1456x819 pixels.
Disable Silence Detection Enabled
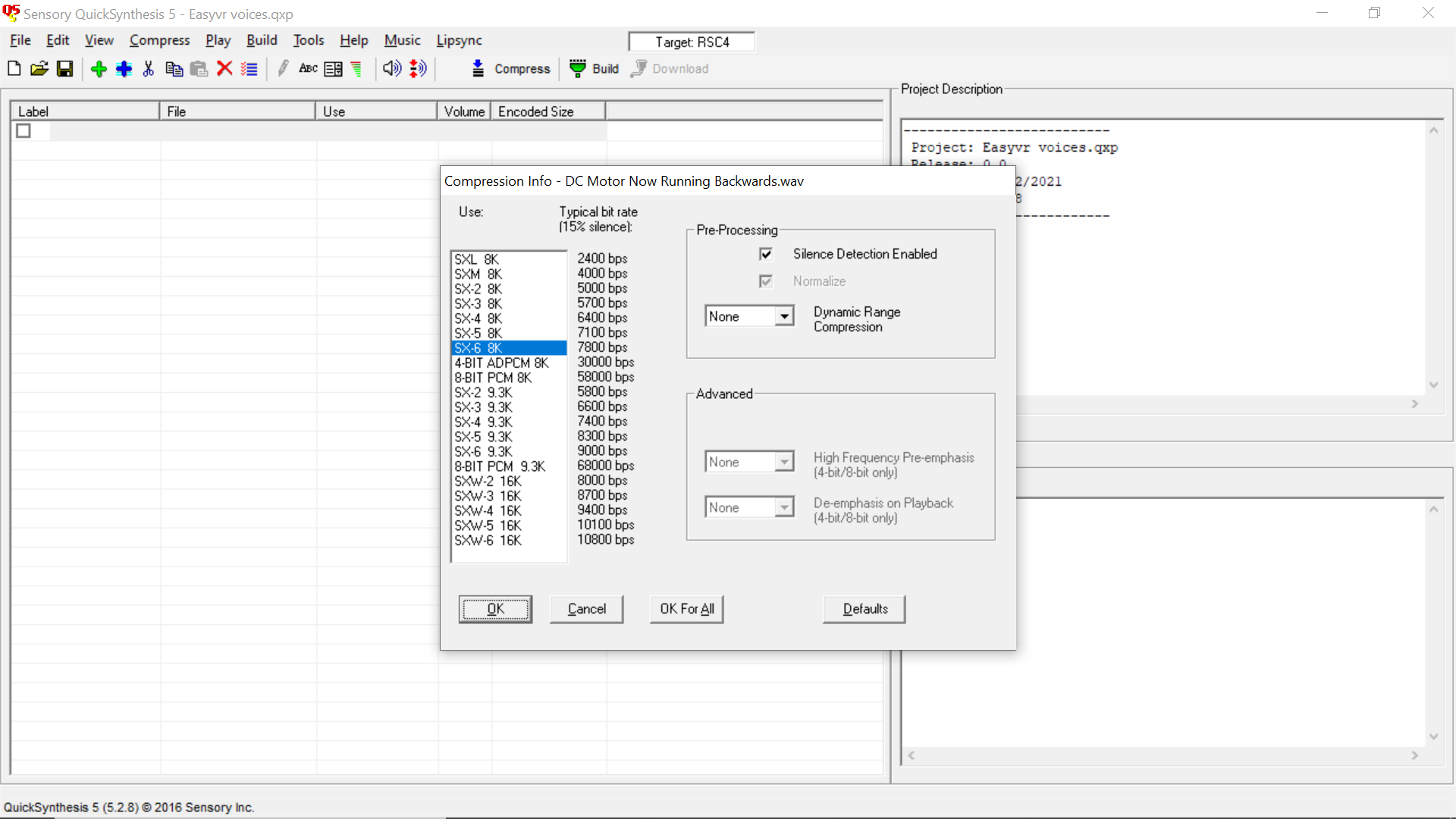point(766,254)
